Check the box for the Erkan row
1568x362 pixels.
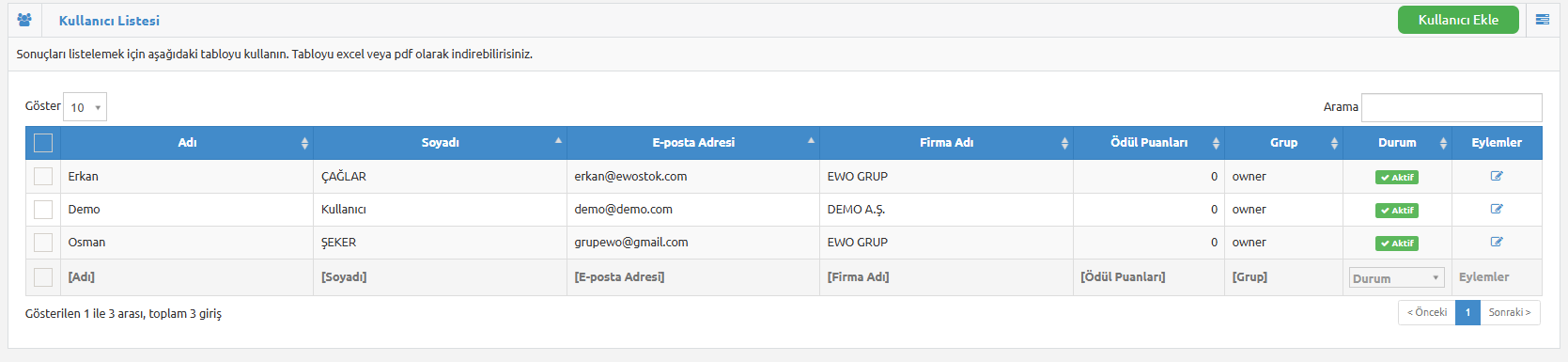coord(43,176)
